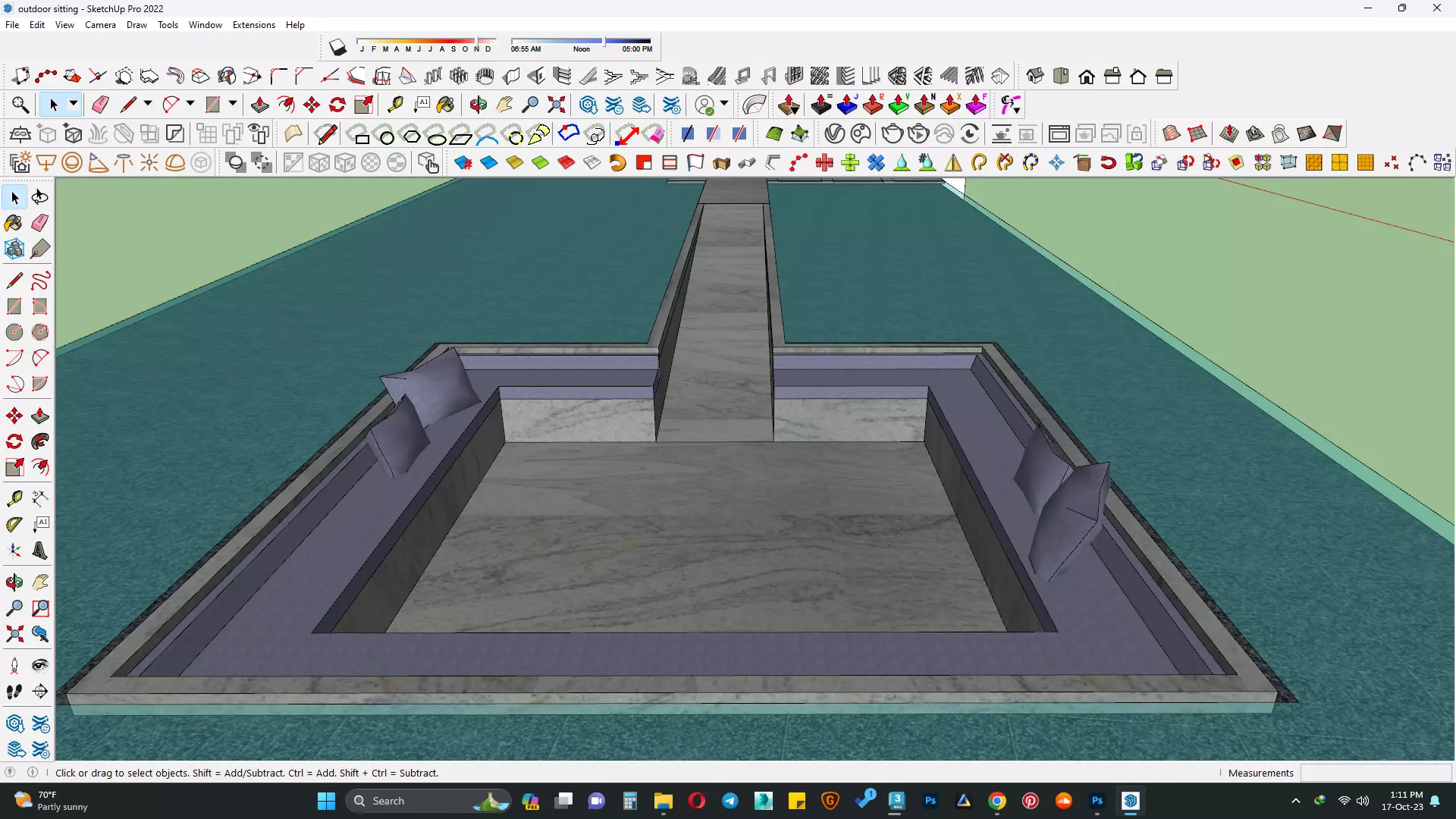Viewport: 1456px width, 819px height.
Task: Open the Camera menu
Action: pos(100,25)
